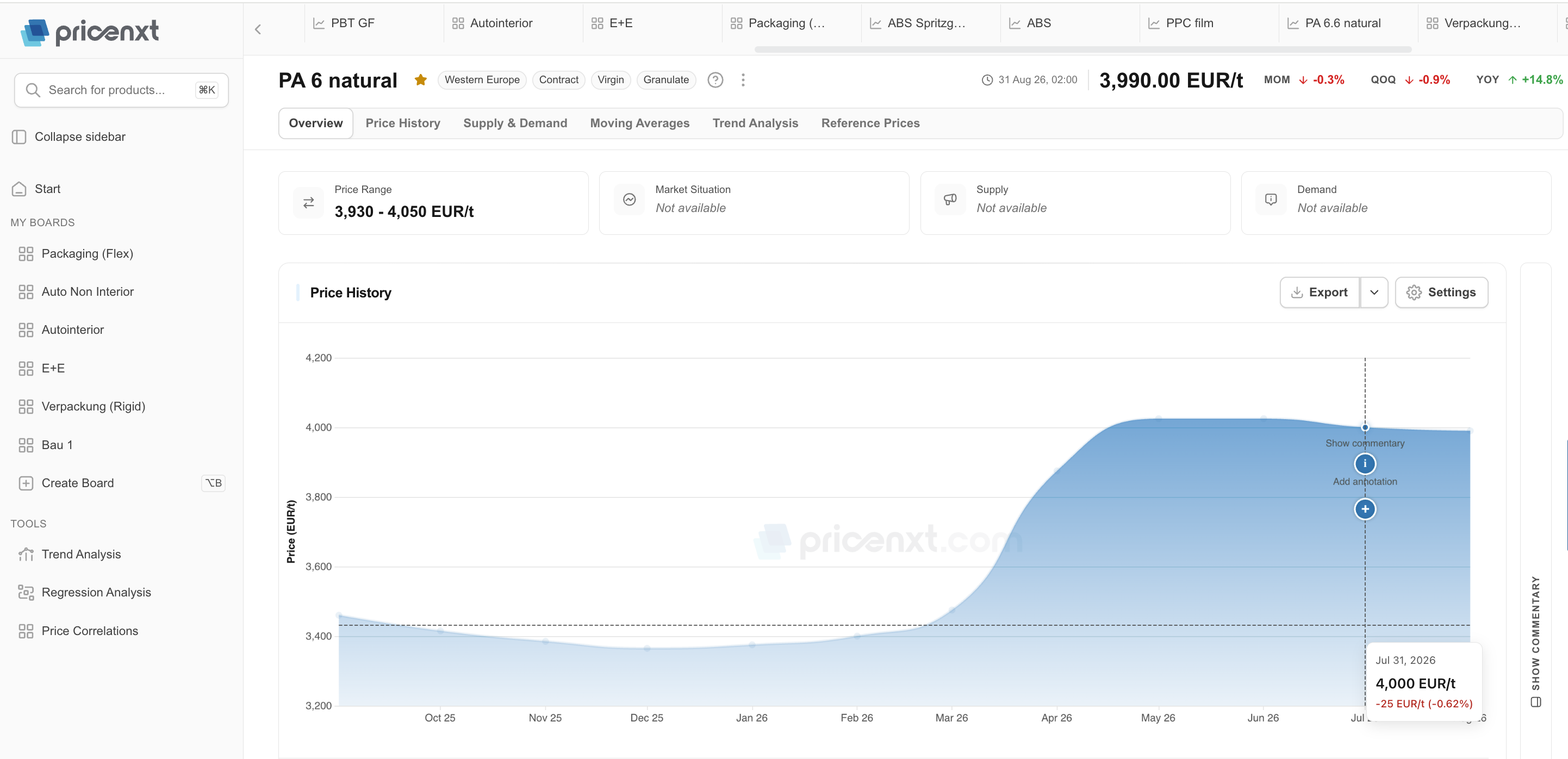Switch to the Reference Prices tab
Image resolution: width=1568 pixels, height=759 pixels.
point(870,123)
